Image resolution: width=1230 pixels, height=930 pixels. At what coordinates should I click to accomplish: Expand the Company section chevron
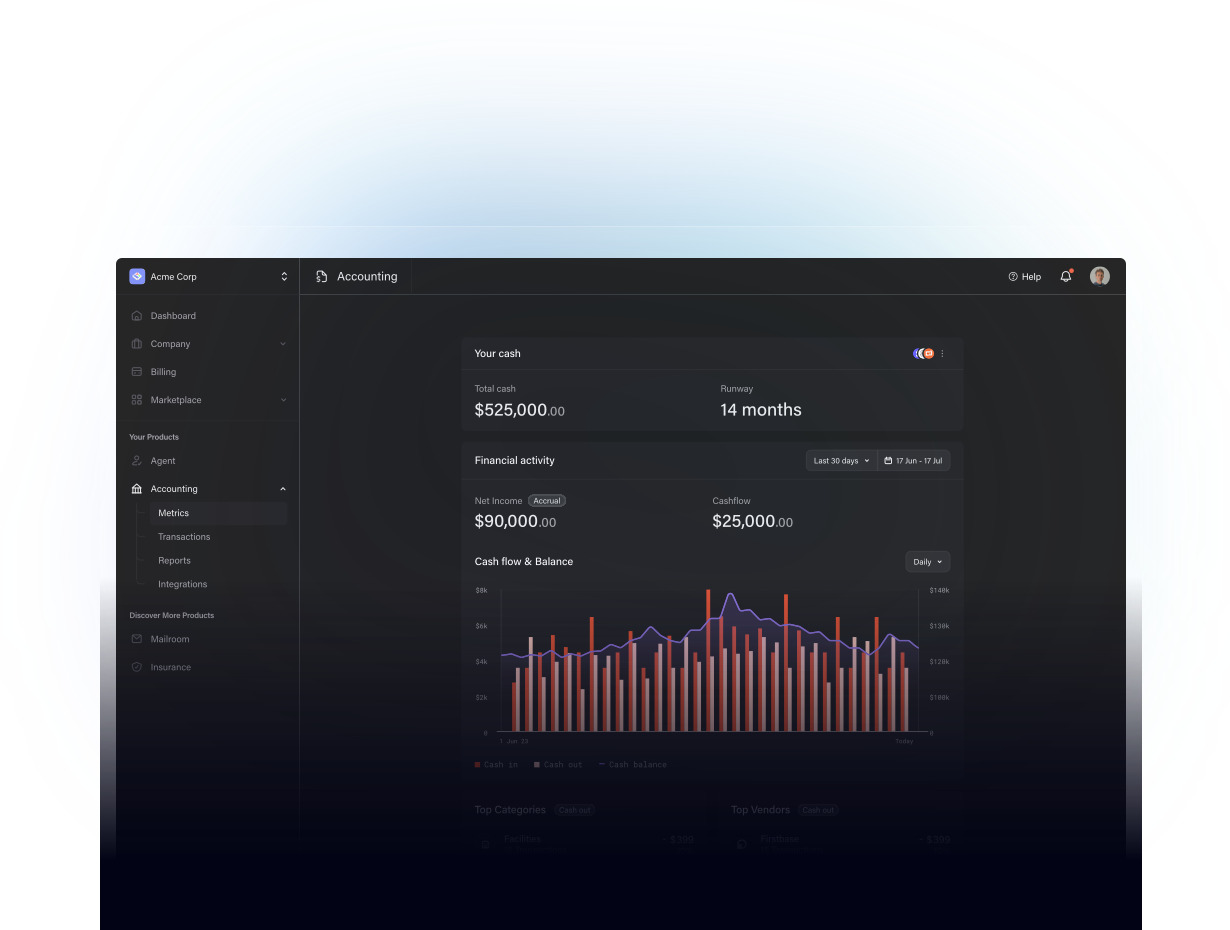point(283,344)
